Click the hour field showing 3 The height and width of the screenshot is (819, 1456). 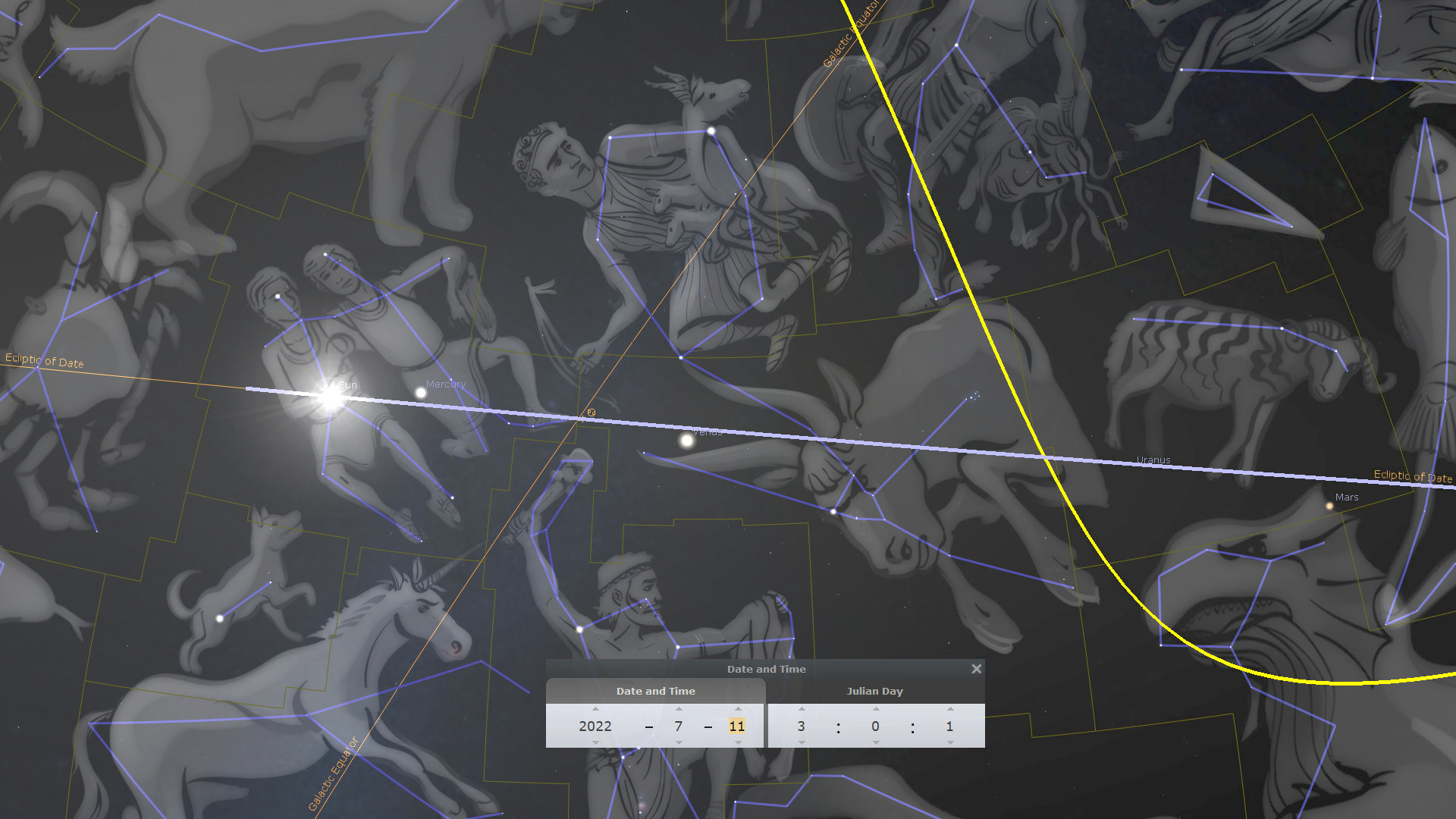click(801, 726)
